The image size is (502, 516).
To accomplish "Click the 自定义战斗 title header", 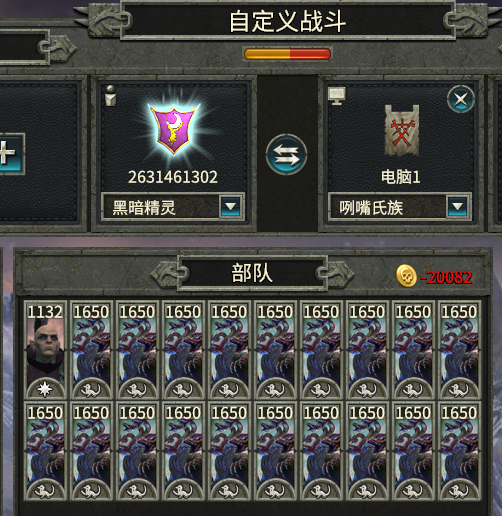I will pyautogui.click(x=287, y=21).
